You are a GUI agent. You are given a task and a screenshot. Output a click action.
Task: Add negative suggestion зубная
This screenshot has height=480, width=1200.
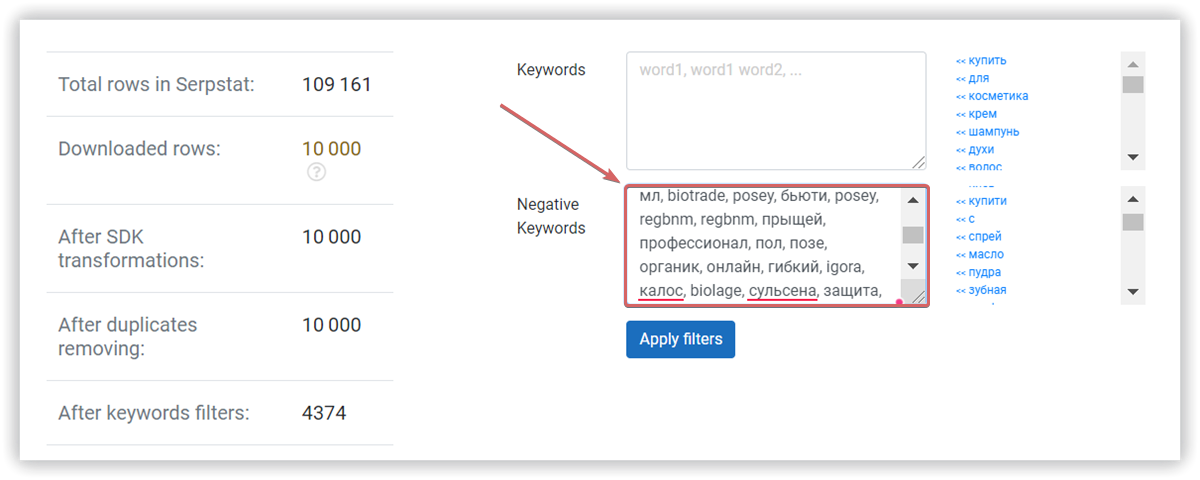981,291
